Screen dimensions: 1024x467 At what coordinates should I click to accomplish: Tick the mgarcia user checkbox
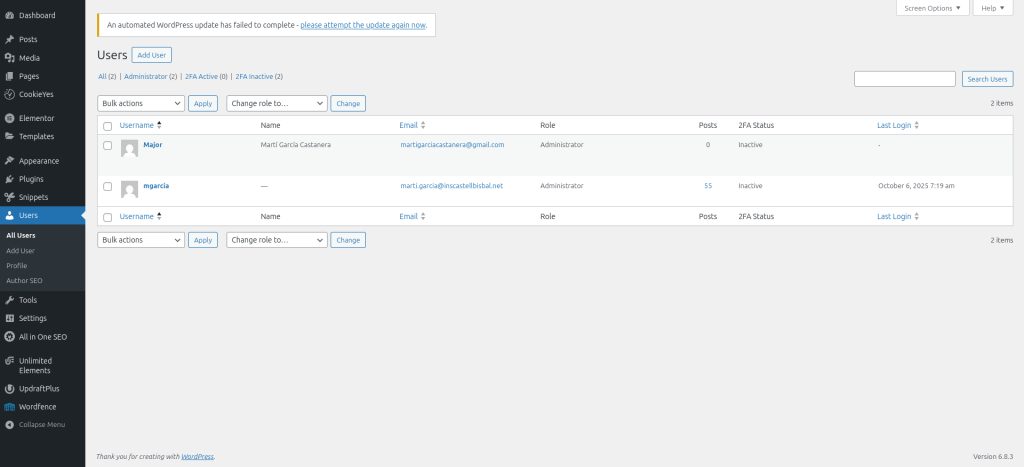(x=108, y=186)
